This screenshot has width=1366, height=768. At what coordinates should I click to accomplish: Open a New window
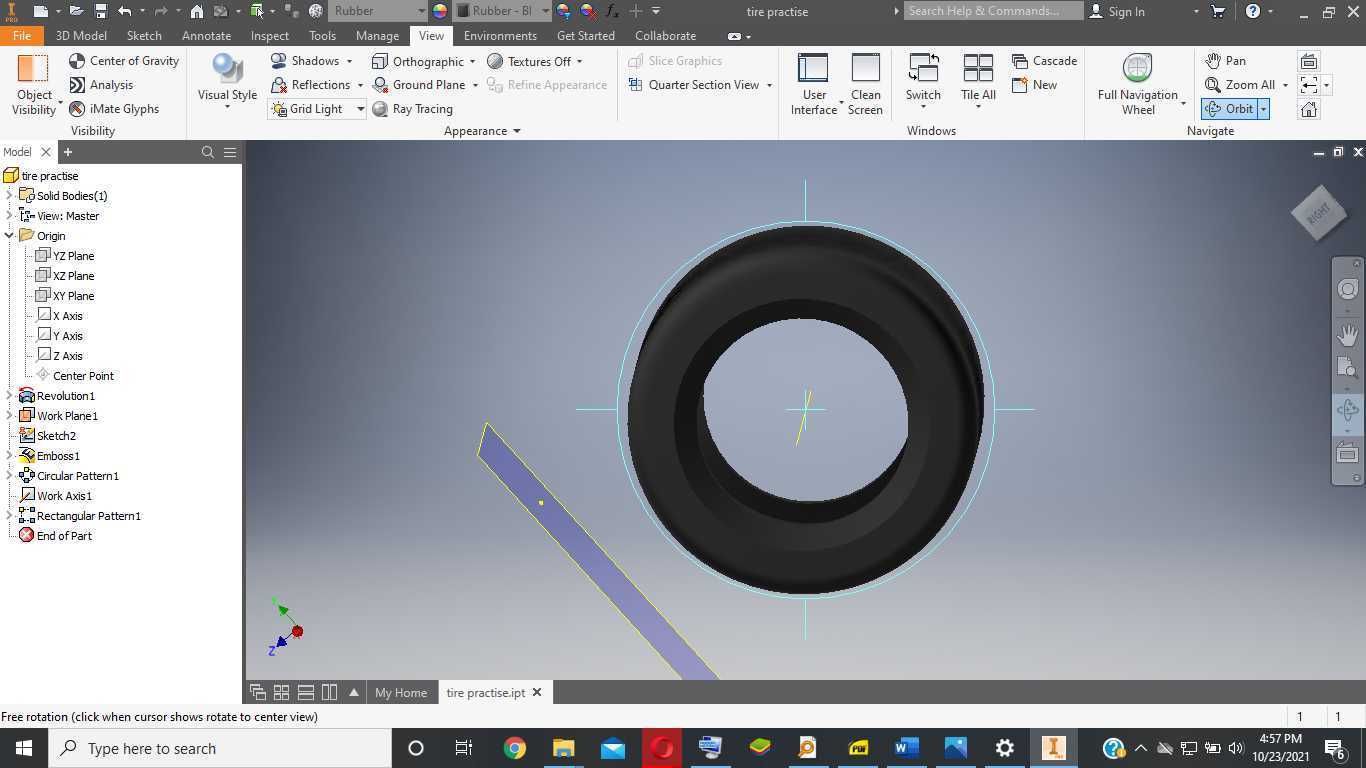tap(1034, 85)
